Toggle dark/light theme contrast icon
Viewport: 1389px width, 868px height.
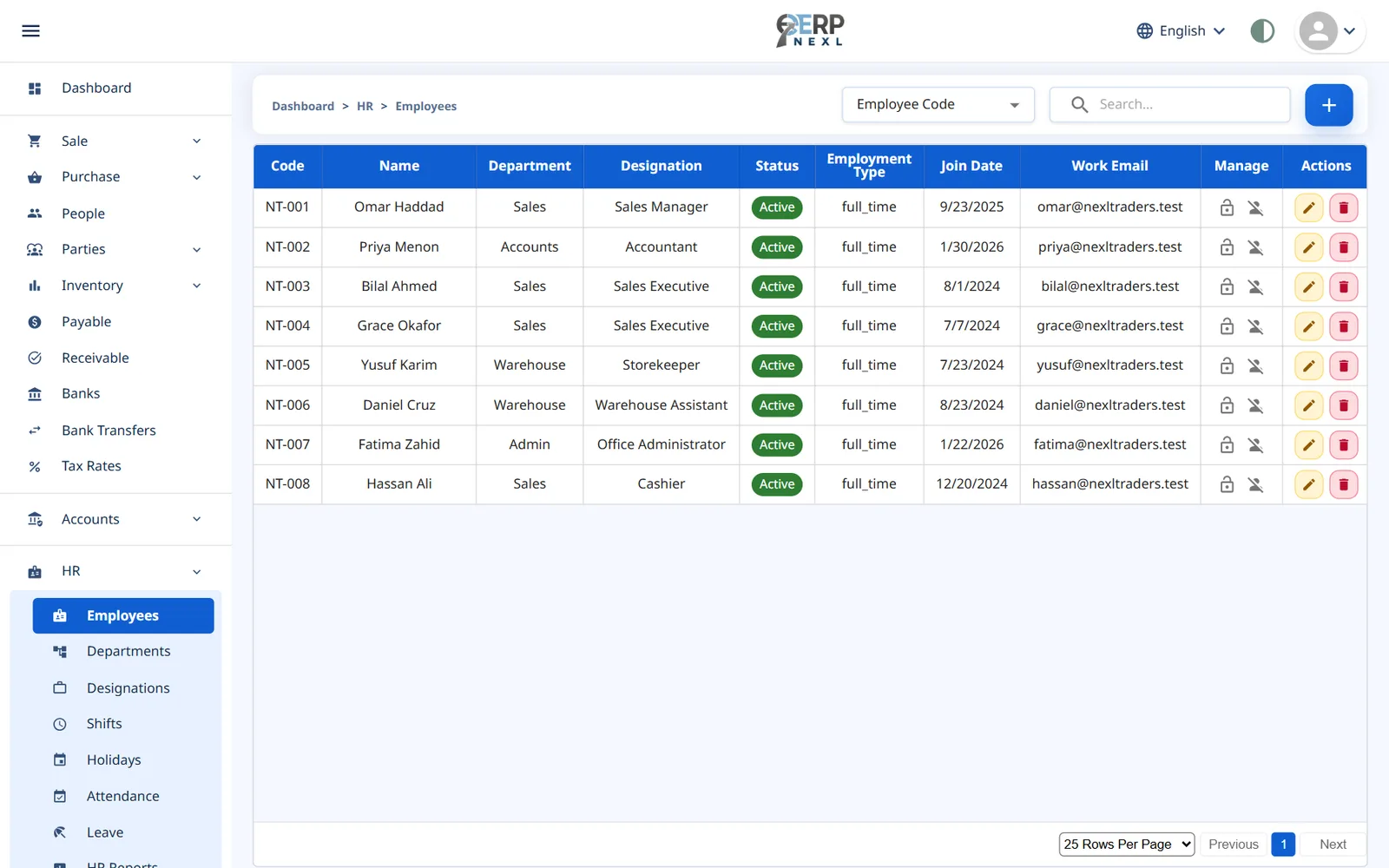click(1262, 31)
